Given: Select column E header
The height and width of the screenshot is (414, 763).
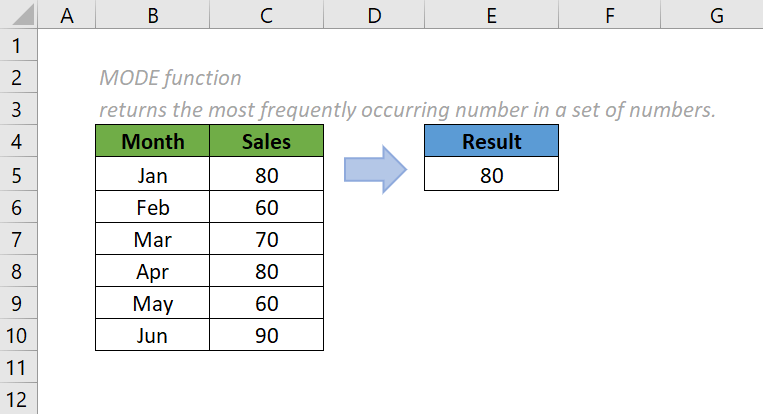Looking at the screenshot, I should 491,16.
